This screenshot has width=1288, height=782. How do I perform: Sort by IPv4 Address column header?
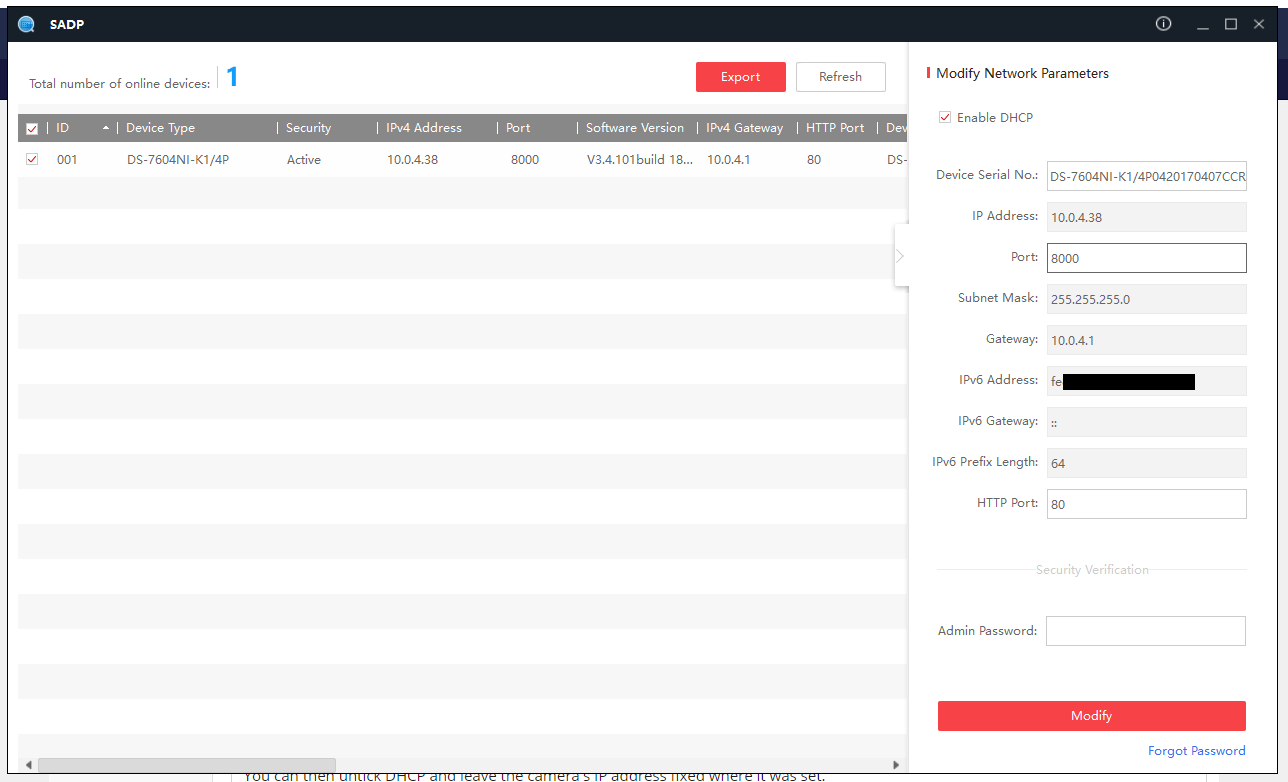(x=424, y=128)
